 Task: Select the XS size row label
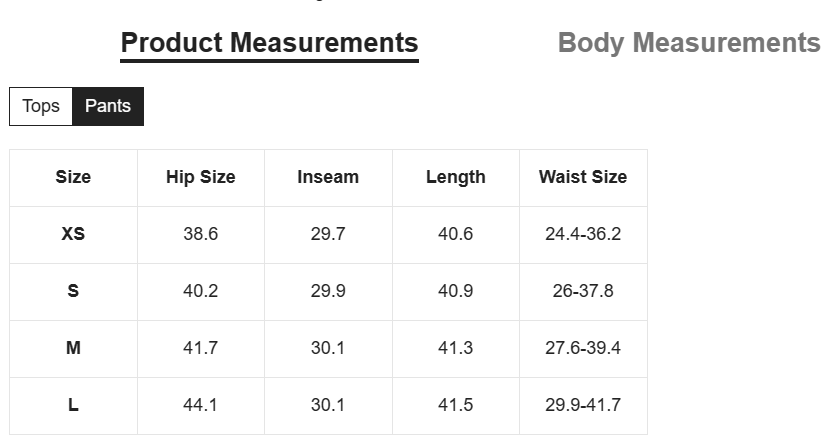(73, 234)
